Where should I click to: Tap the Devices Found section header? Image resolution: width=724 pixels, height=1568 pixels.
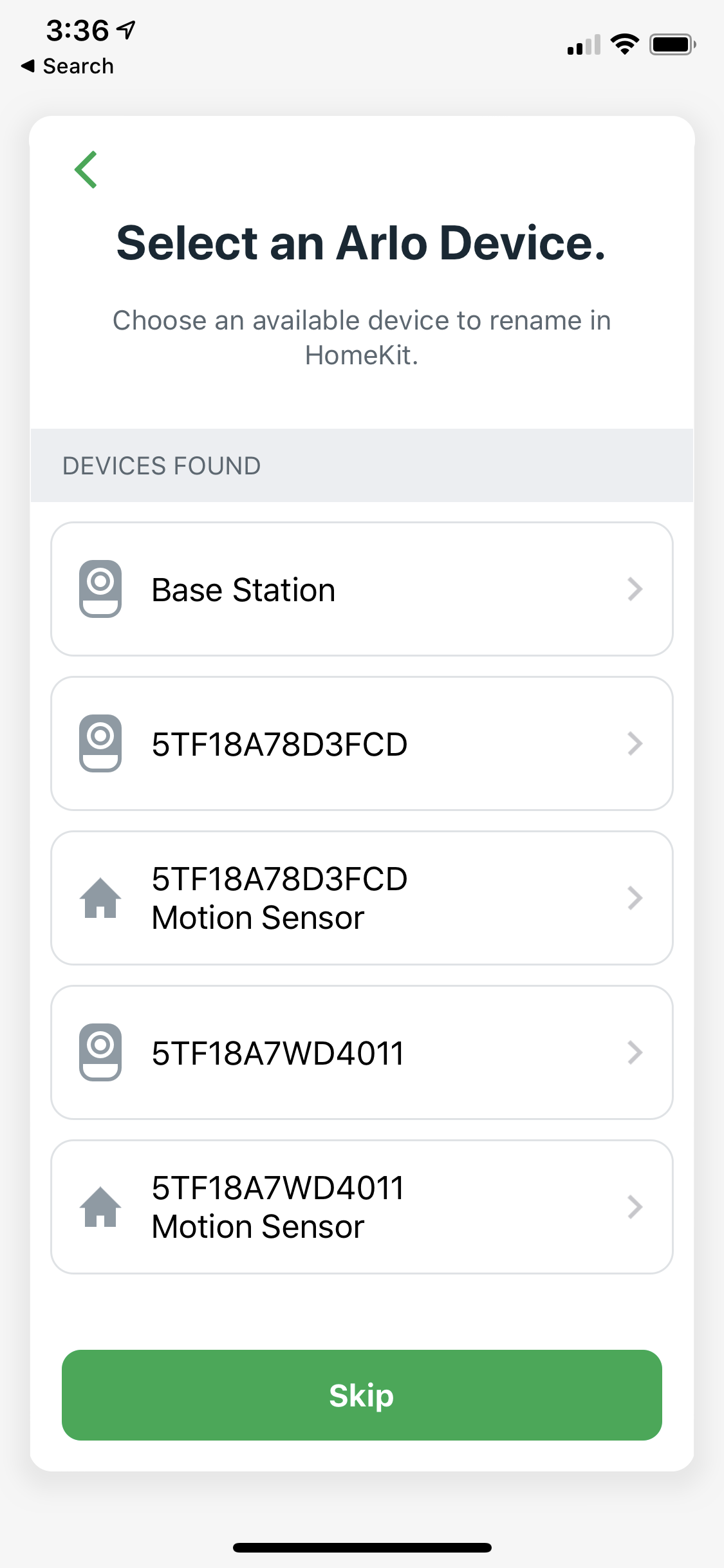coord(162,465)
